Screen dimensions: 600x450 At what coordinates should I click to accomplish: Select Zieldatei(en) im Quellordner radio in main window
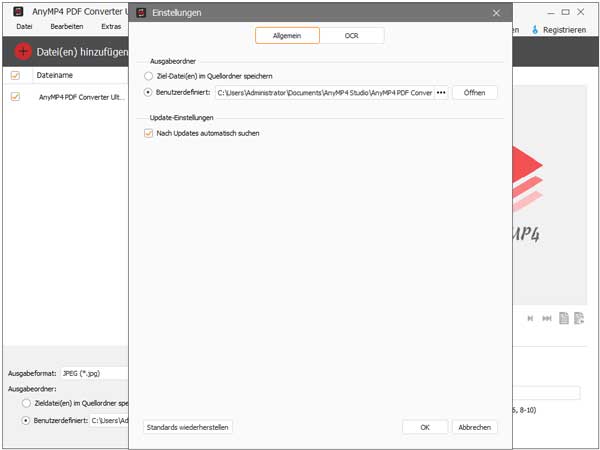click(x=26, y=403)
